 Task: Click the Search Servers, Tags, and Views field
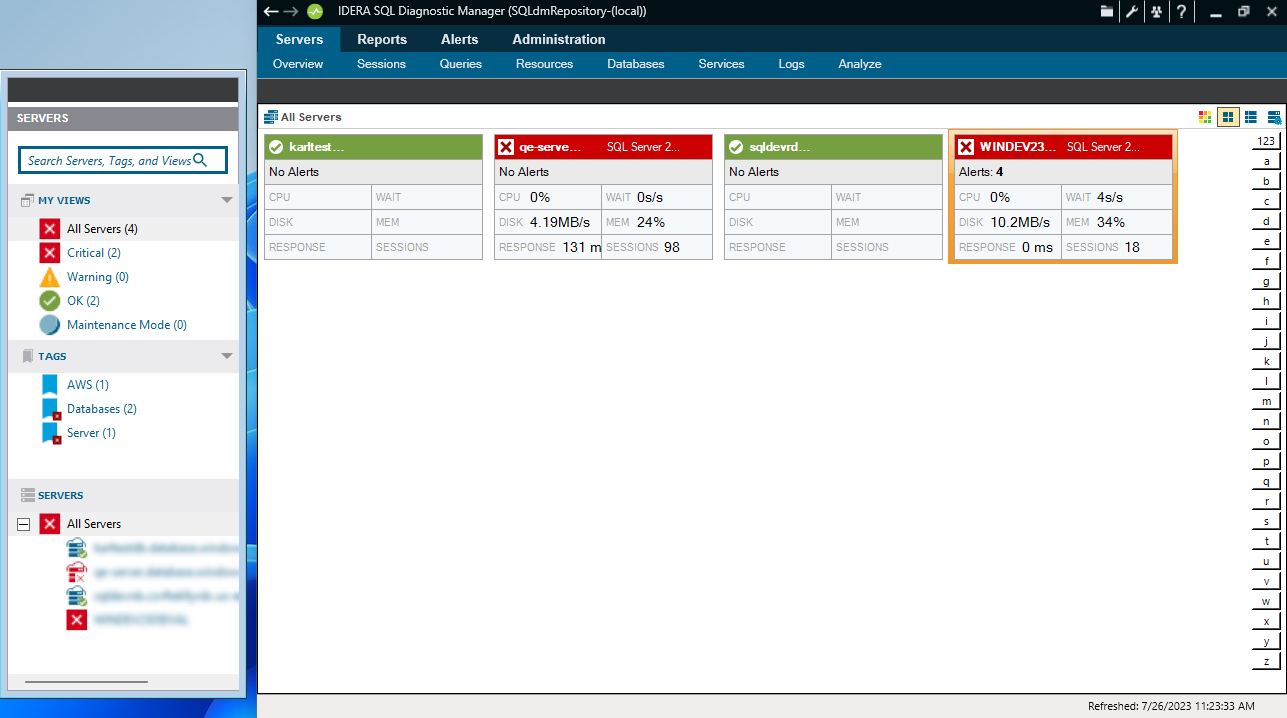point(123,160)
